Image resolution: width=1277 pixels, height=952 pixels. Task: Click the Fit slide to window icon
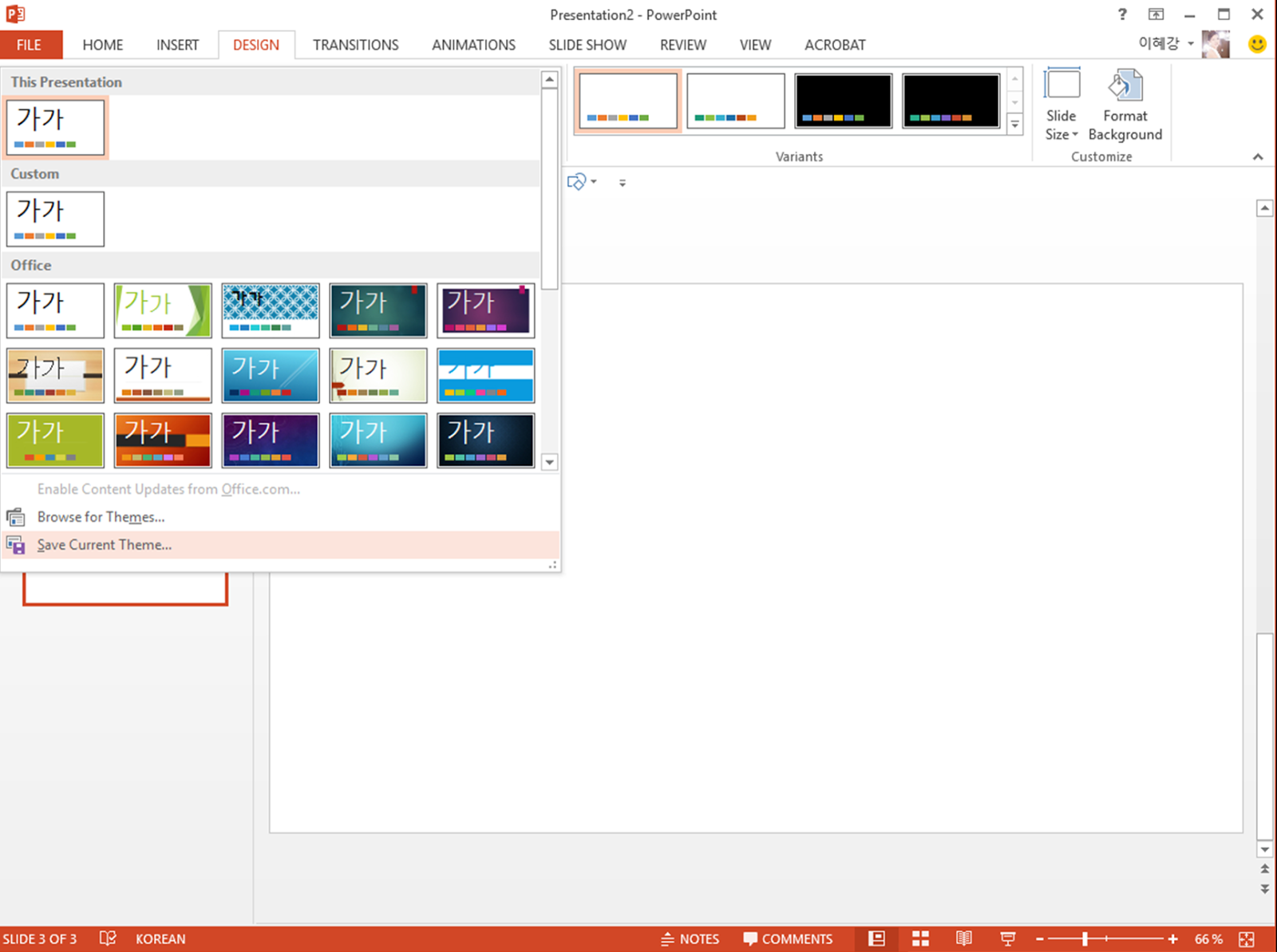[1247, 938]
